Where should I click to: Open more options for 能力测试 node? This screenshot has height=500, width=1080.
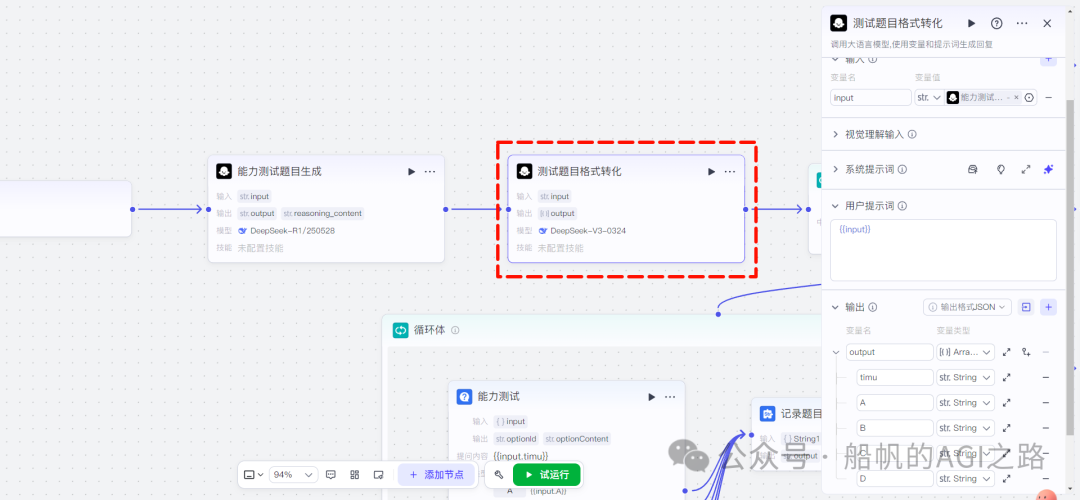[670, 397]
